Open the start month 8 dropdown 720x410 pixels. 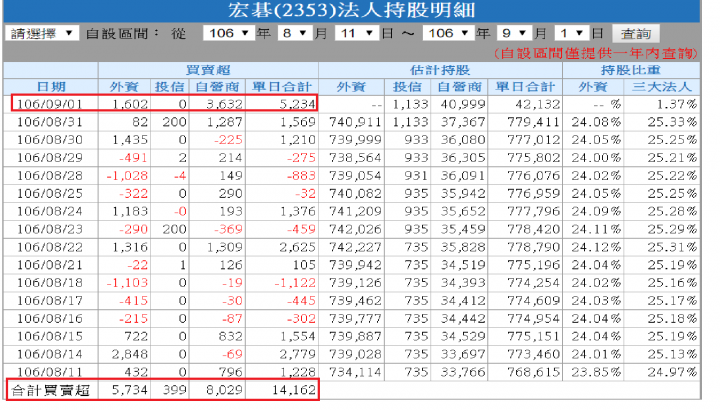295,33
